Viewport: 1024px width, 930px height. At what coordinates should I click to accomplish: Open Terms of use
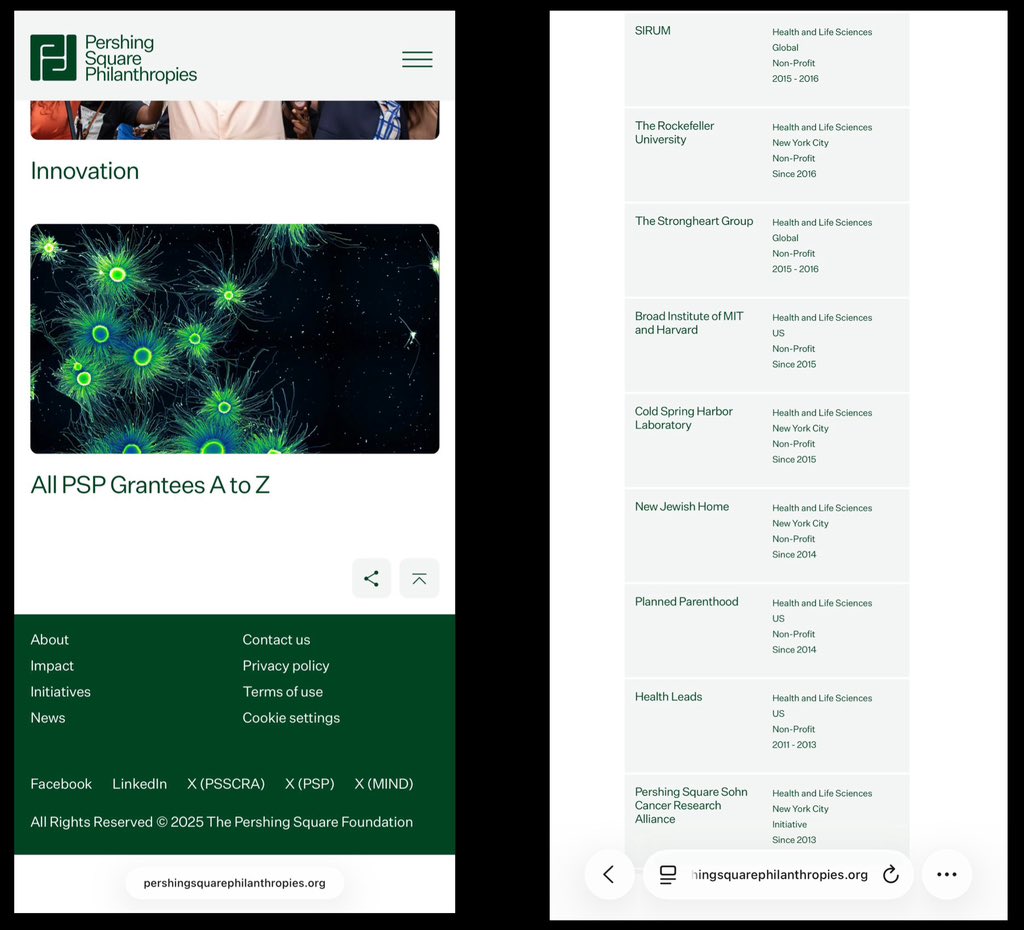click(283, 692)
